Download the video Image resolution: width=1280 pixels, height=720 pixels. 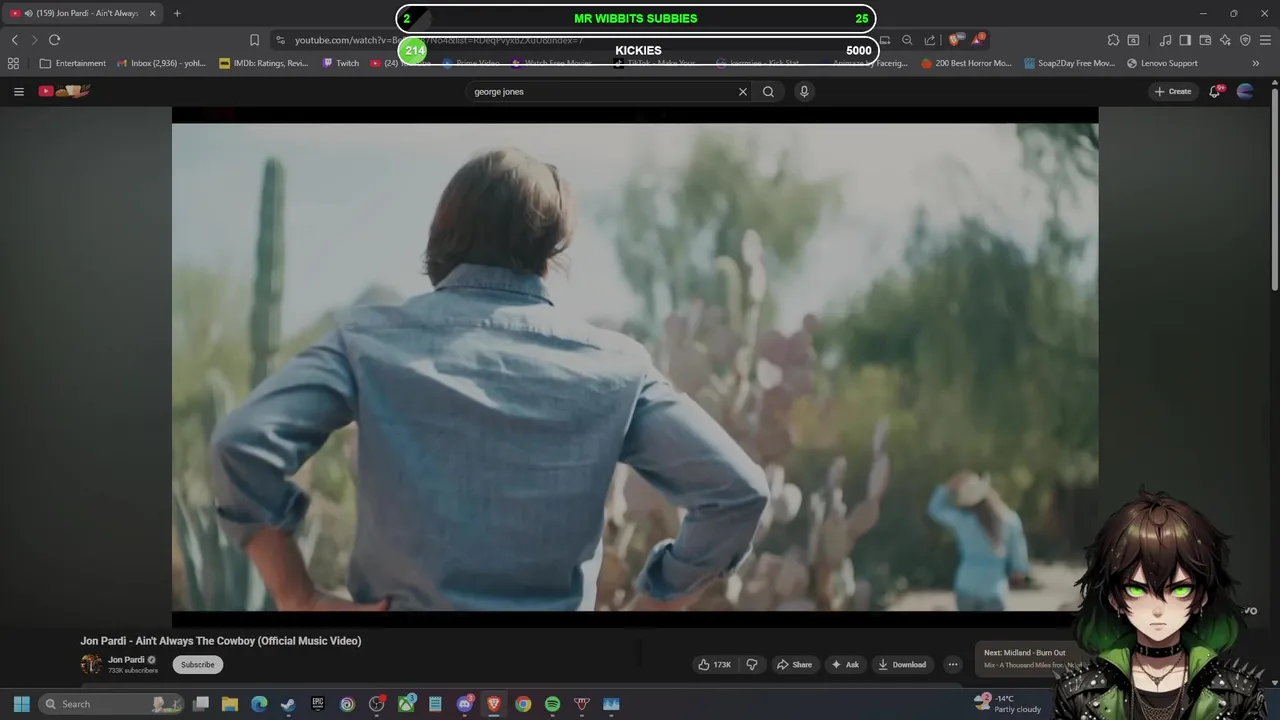point(902,664)
